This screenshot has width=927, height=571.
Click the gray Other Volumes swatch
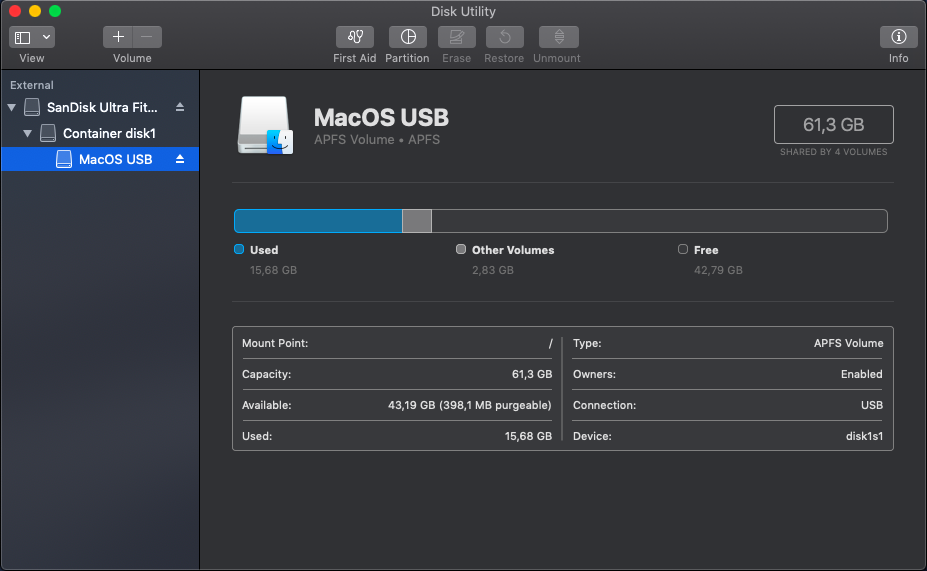click(x=461, y=250)
